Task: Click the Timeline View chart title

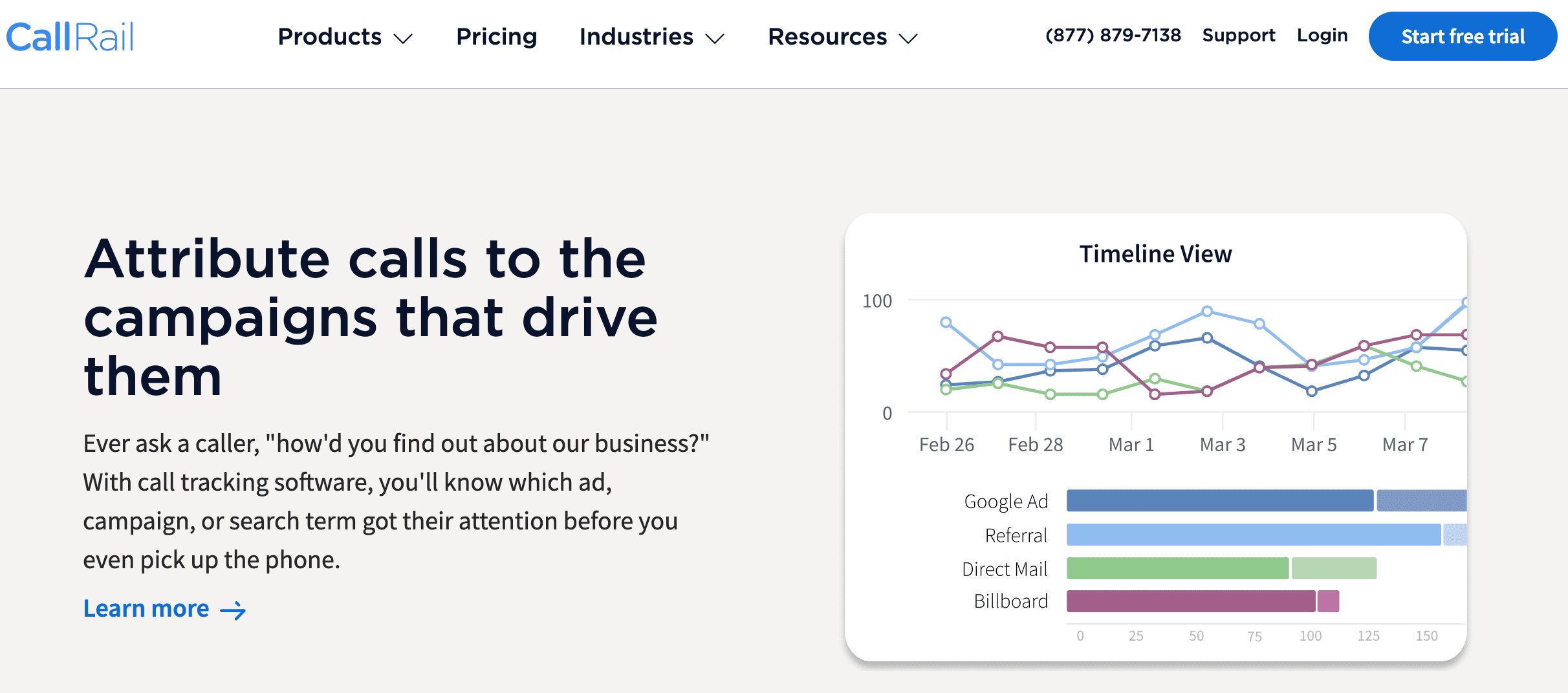Action: tap(1155, 254)
